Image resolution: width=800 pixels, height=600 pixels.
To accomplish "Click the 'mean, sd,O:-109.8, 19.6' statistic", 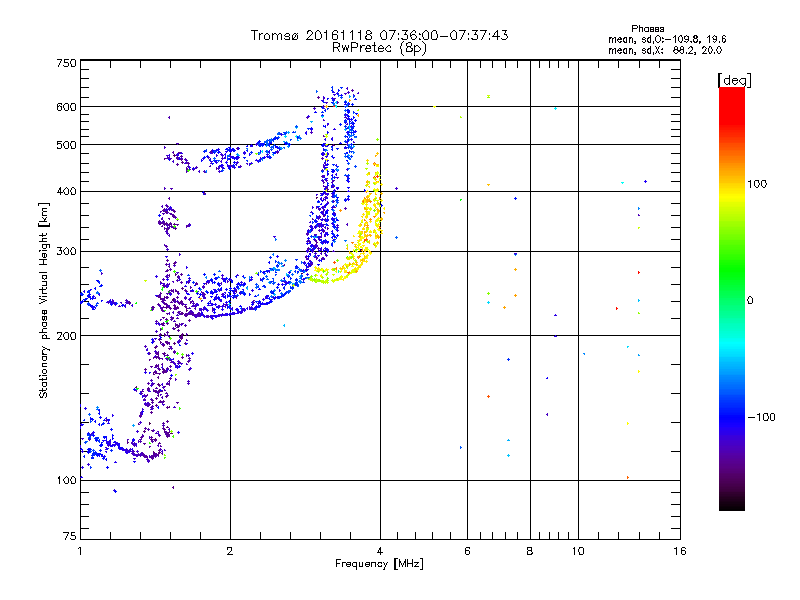I will coord(667,39).
